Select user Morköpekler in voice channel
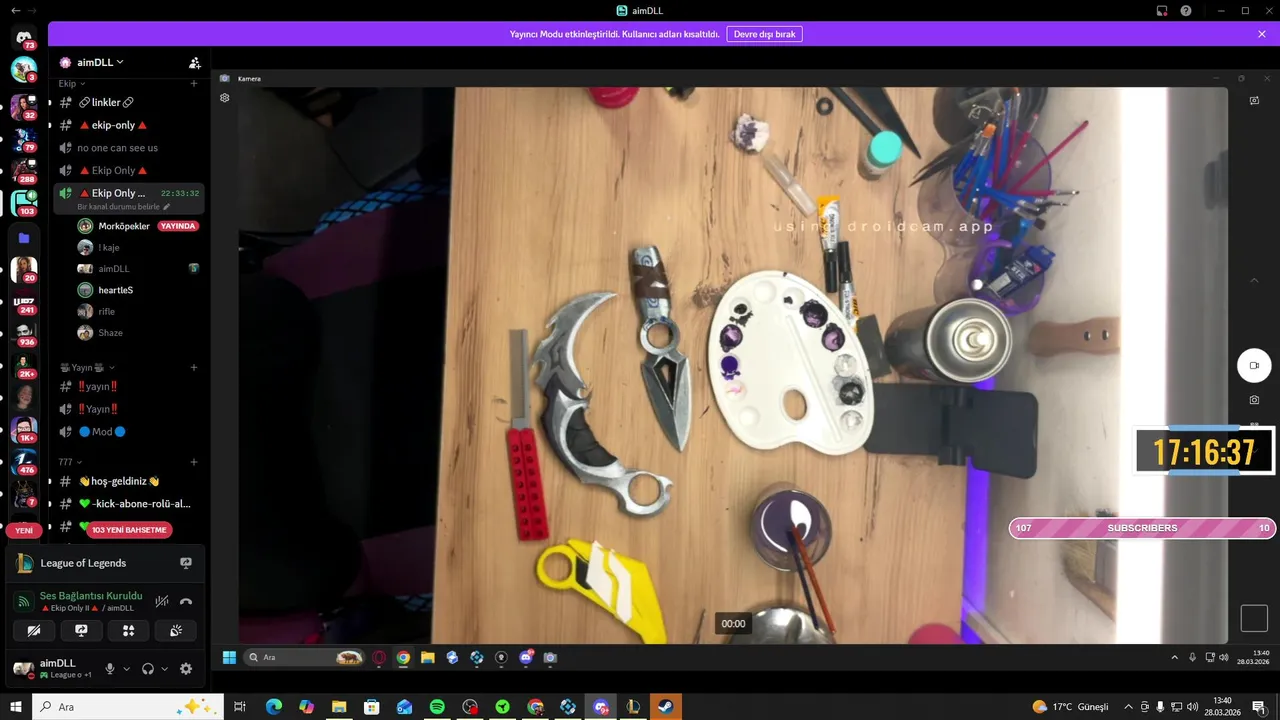The width and height of the screenshot is (1280, 720). click(x=124, y=226)
